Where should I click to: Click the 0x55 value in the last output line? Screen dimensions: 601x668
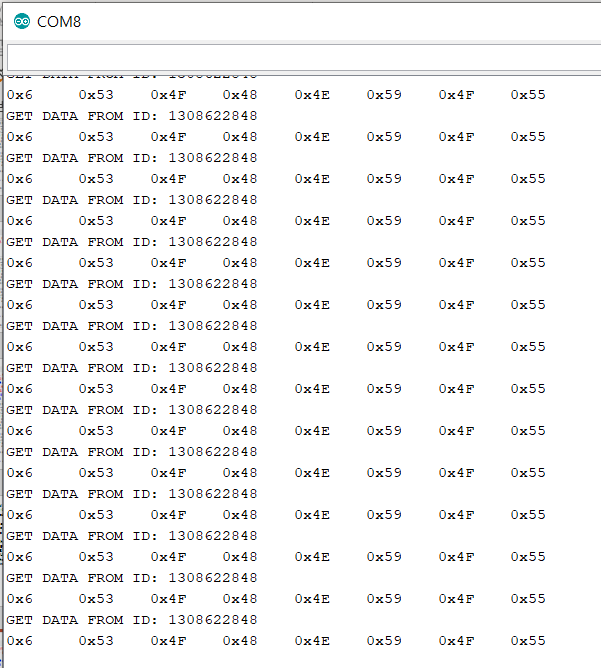click(x=528, y=641)
